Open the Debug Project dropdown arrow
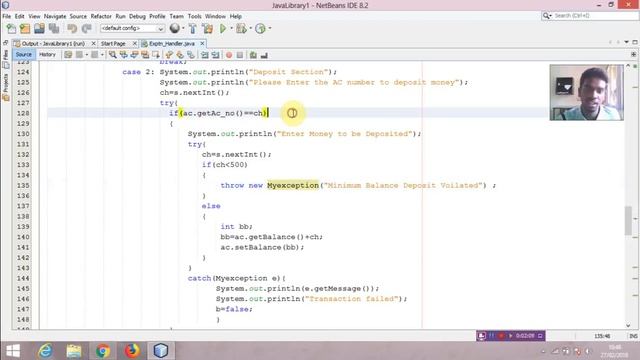 tap(251, 28)
